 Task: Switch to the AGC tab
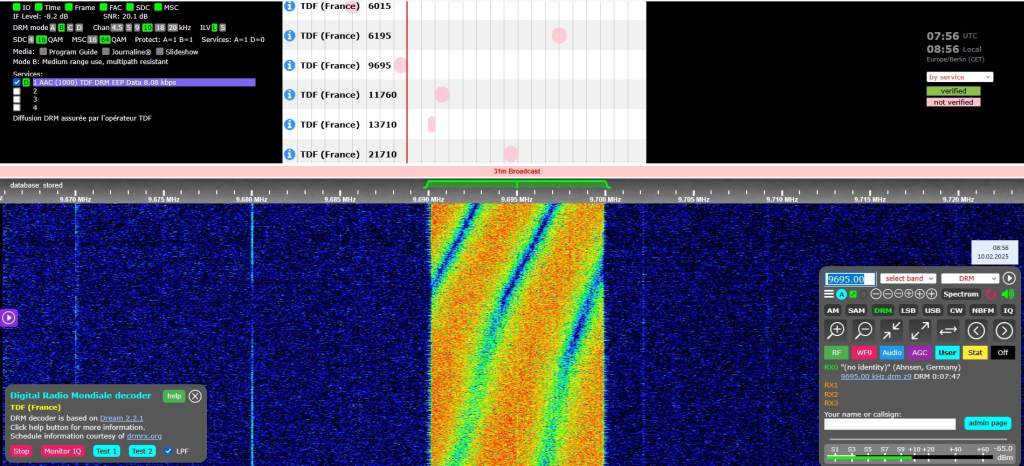pyautogui.click(x=919, y=353)
